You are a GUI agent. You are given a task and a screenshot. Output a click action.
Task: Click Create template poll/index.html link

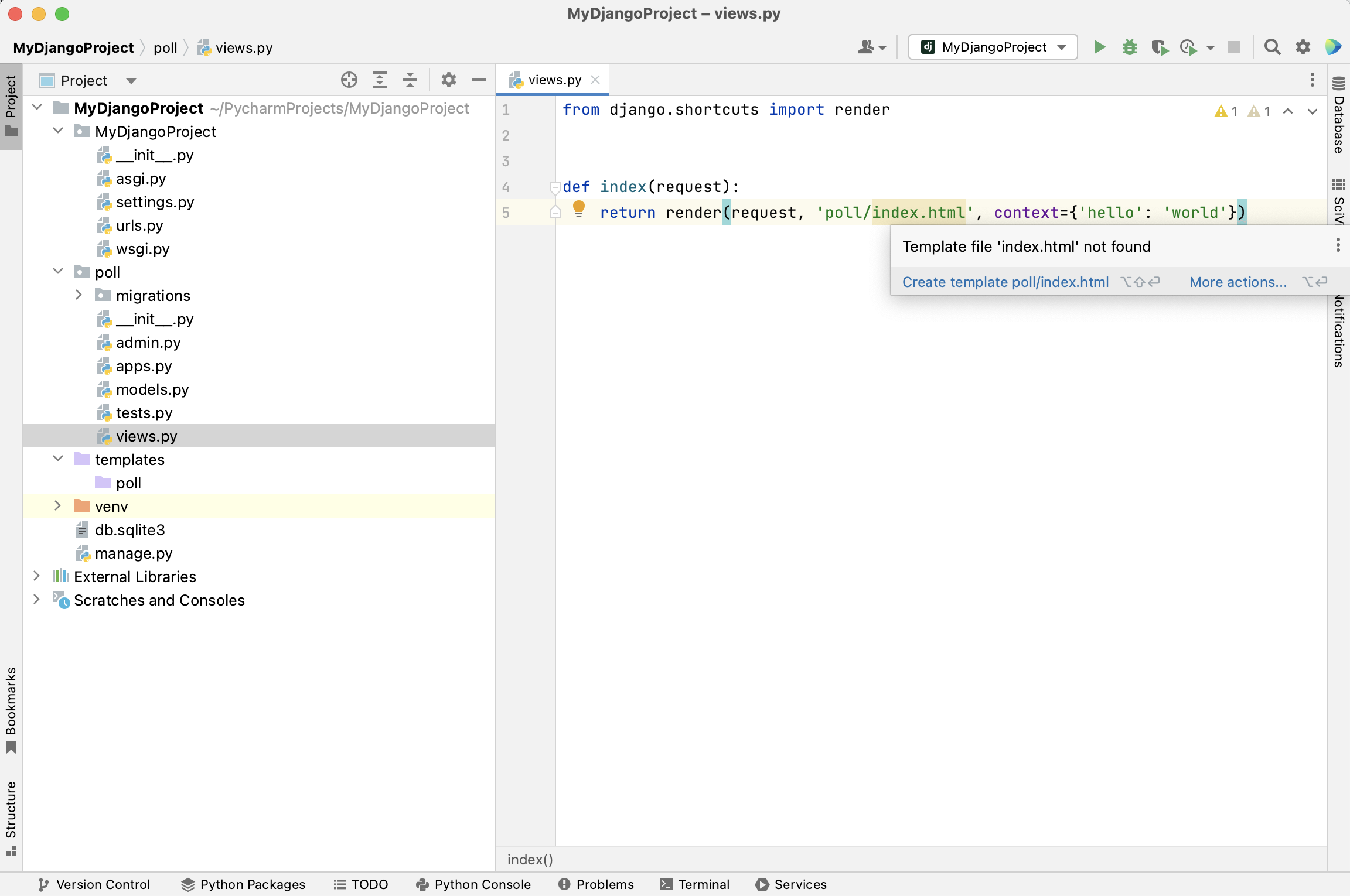point(1005,282)
